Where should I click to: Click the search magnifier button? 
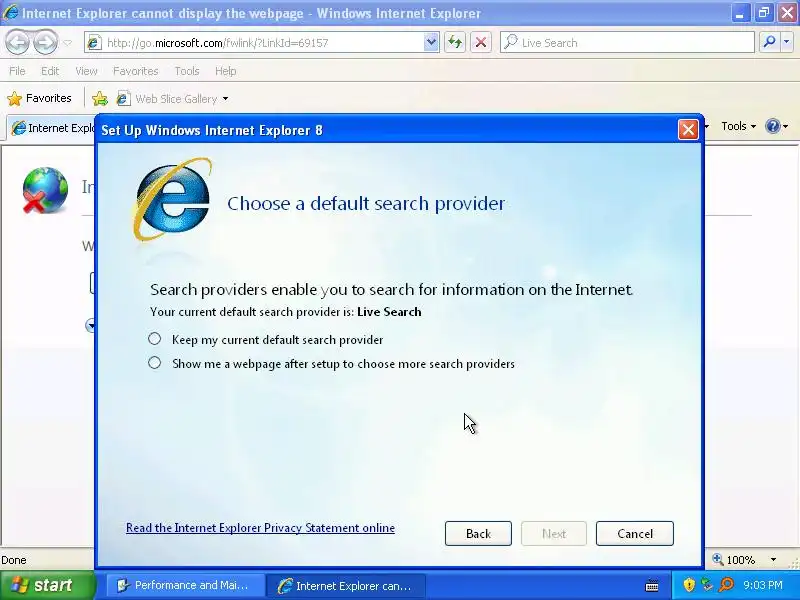769,42
